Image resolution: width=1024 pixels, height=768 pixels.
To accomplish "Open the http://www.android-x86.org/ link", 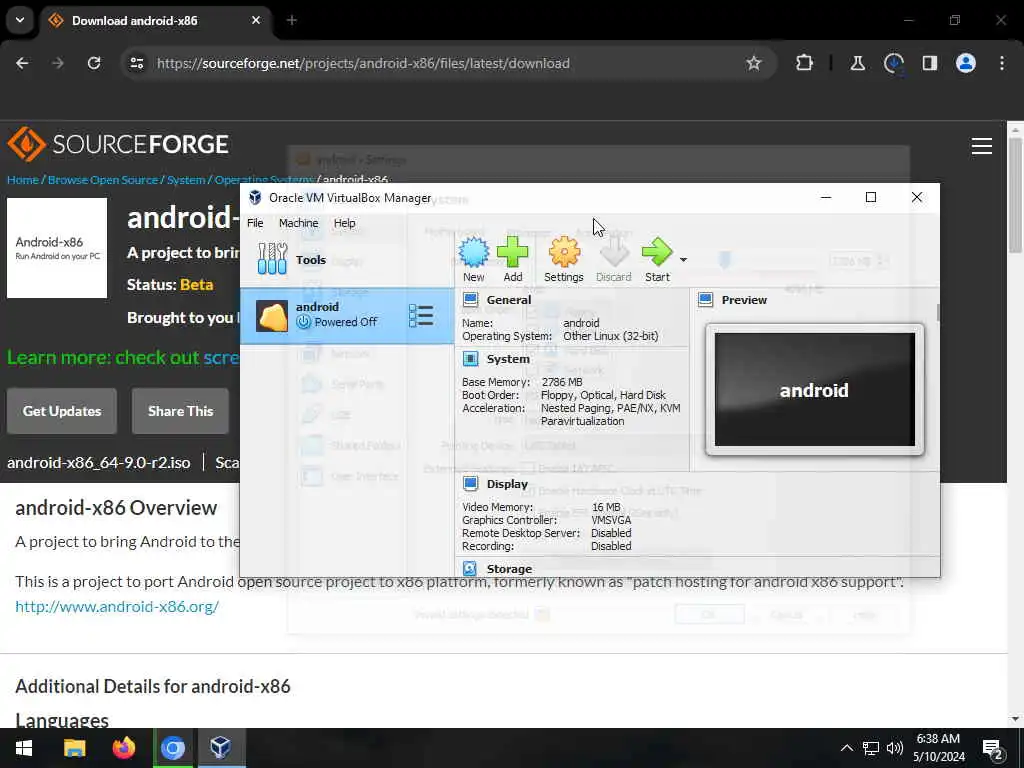I will click(x=117, y=606).
